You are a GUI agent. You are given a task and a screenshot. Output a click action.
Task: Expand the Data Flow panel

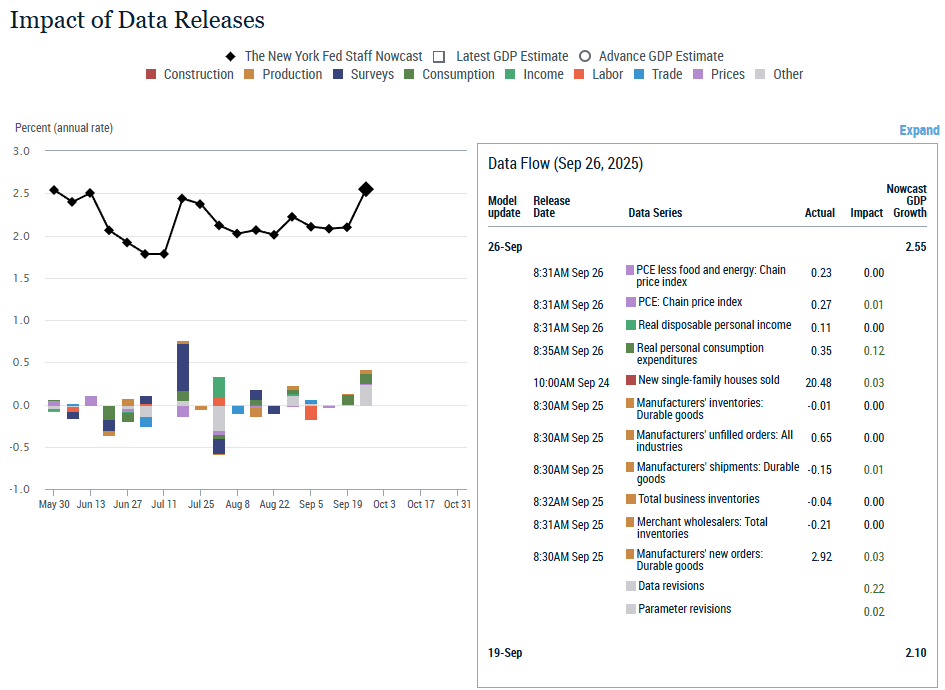(x=919, y=130)
